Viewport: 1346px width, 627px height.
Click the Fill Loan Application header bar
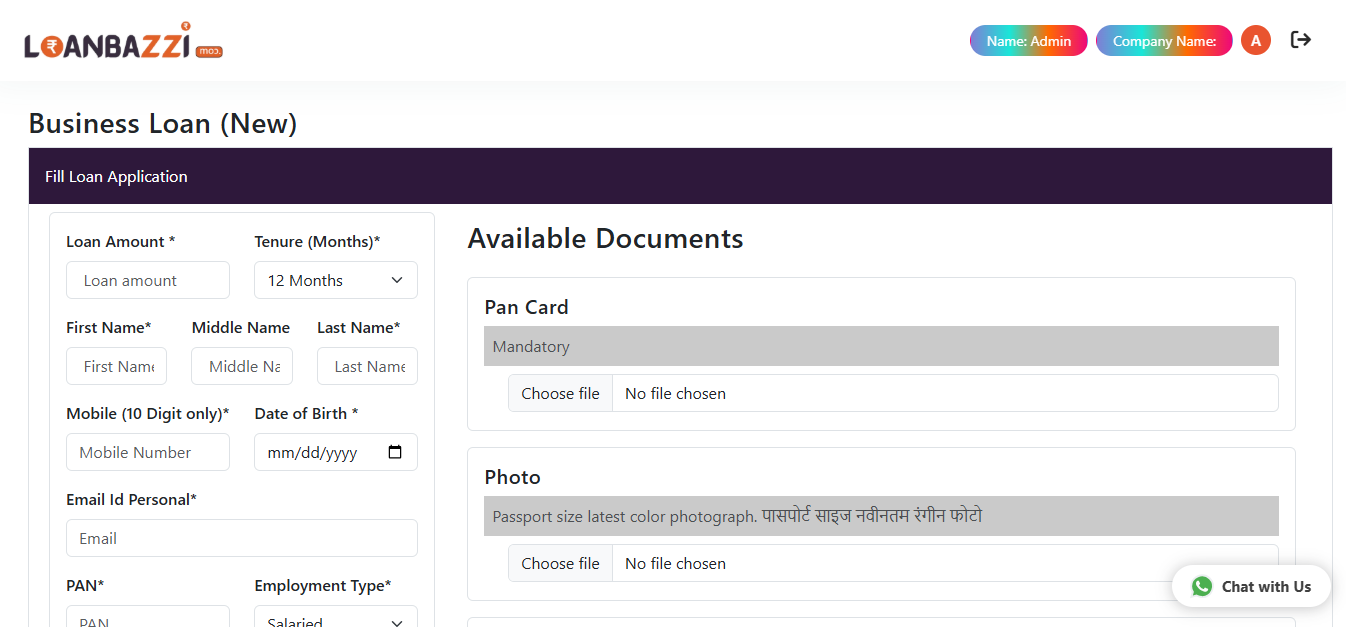point(680,176)
